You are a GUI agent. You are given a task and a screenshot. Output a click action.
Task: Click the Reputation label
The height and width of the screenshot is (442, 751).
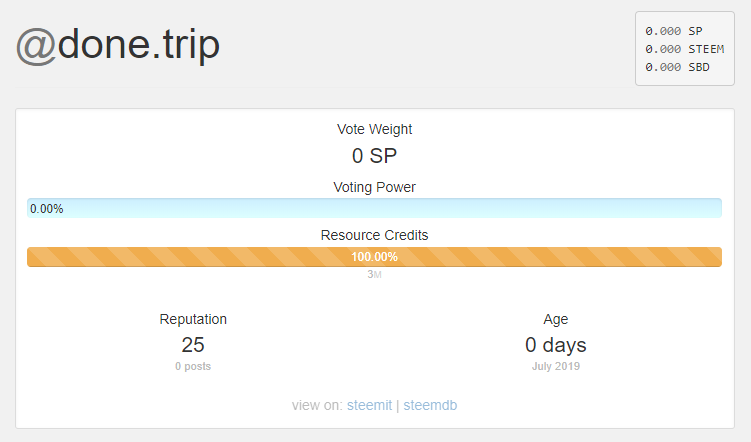click(193, 319)
